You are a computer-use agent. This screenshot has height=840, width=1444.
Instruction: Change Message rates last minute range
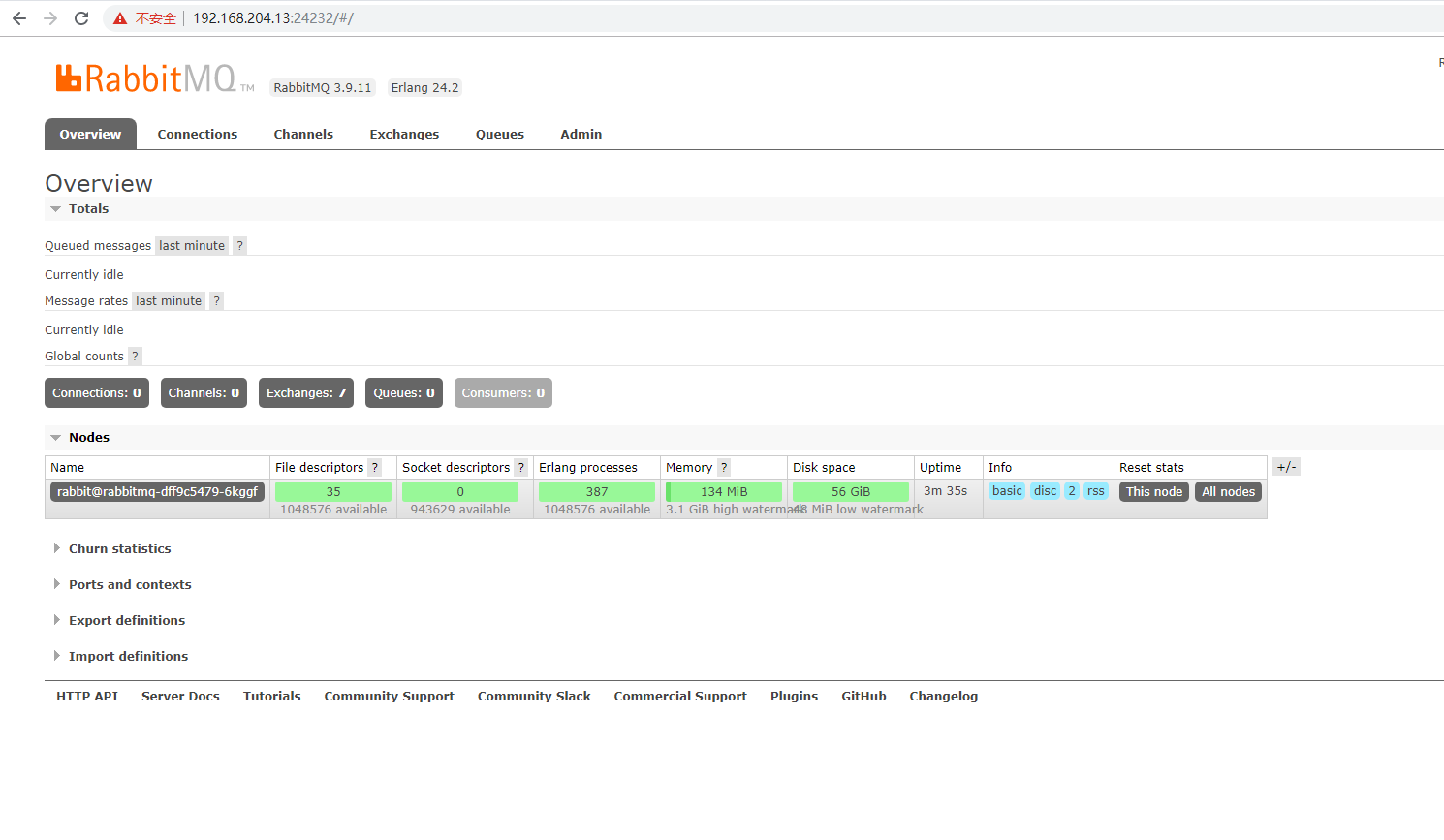pyautogui.click(x=169, y=300)
